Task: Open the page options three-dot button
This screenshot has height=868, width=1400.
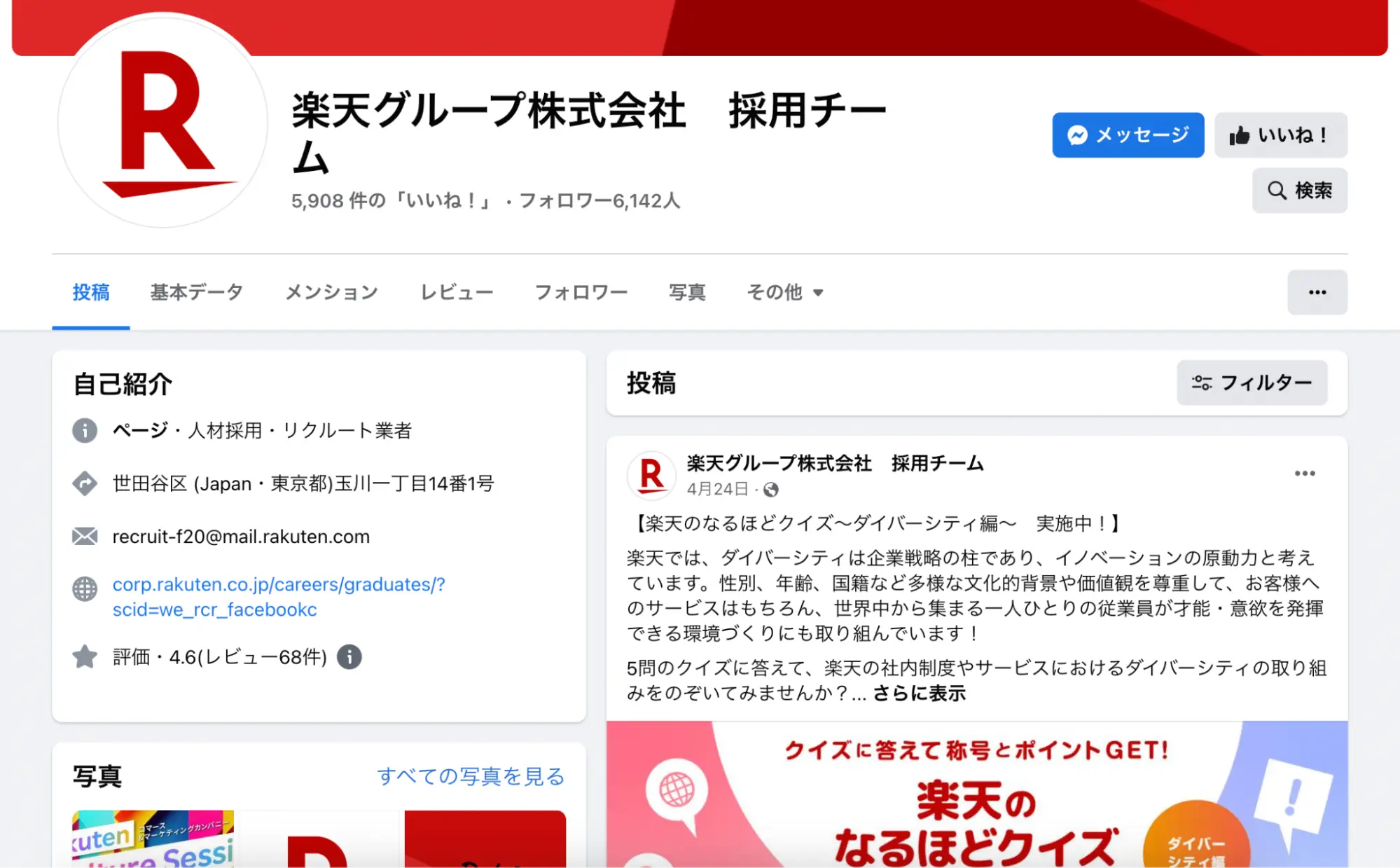Action: (x=1317, y=292)
